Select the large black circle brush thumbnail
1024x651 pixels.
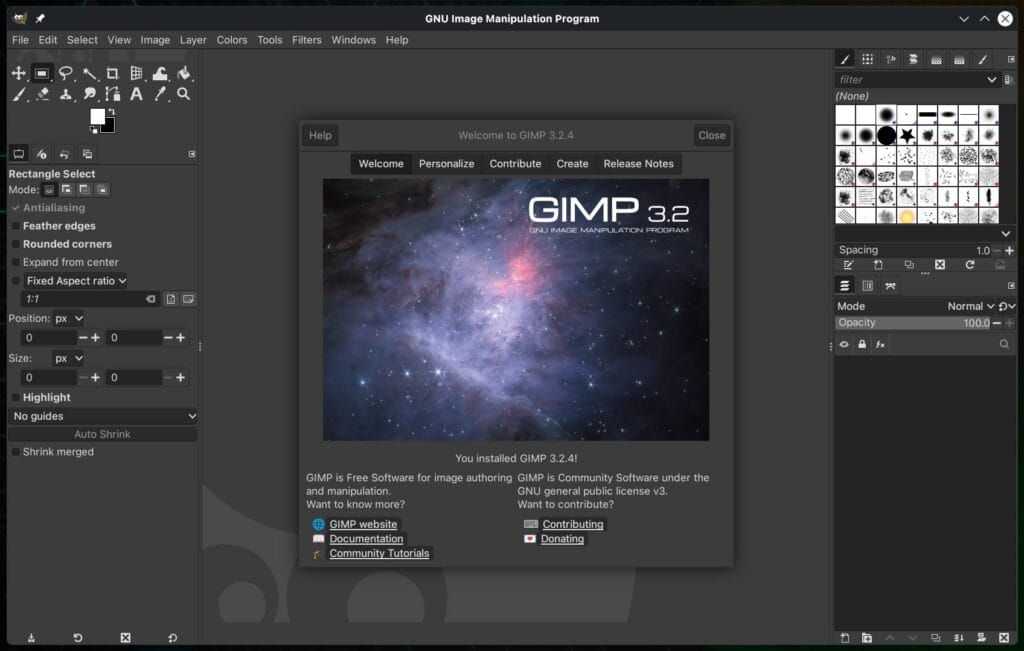[885, 135]
